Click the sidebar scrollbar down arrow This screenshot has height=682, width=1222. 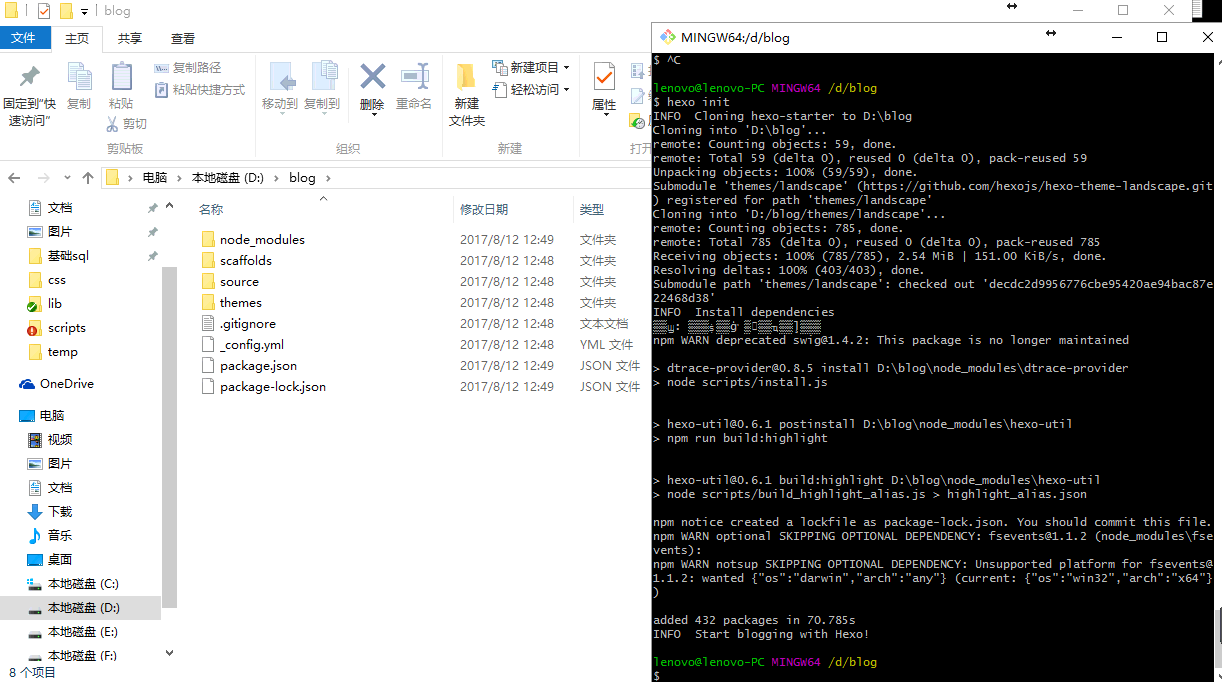coord(169,653)
